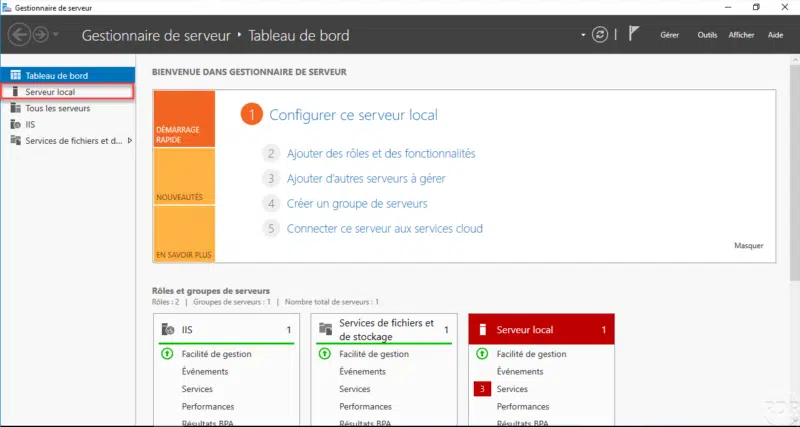Click Performances in Serveur local tile
This screenshot has height=427, width=800.
(523, 407)
